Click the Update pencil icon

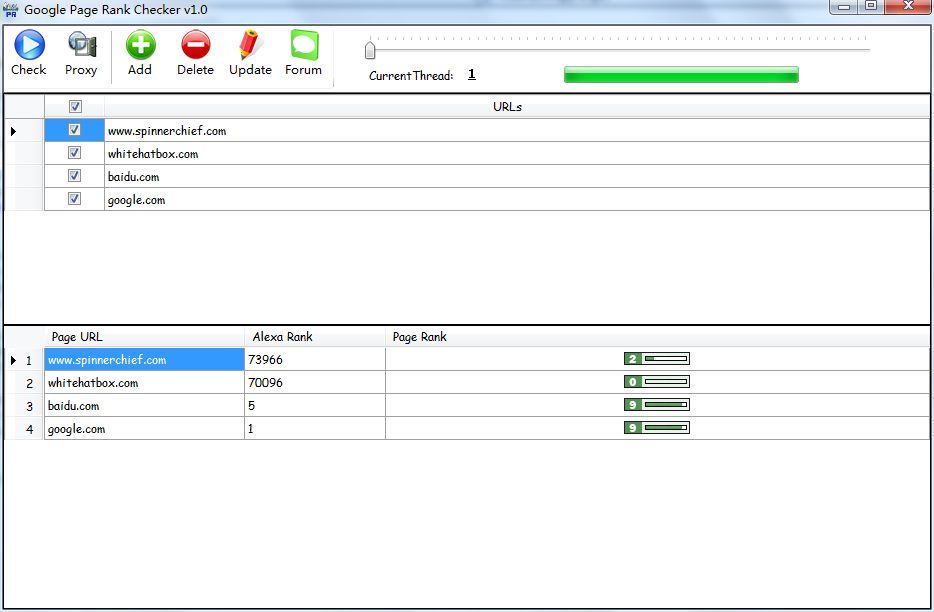click(250, 46)
